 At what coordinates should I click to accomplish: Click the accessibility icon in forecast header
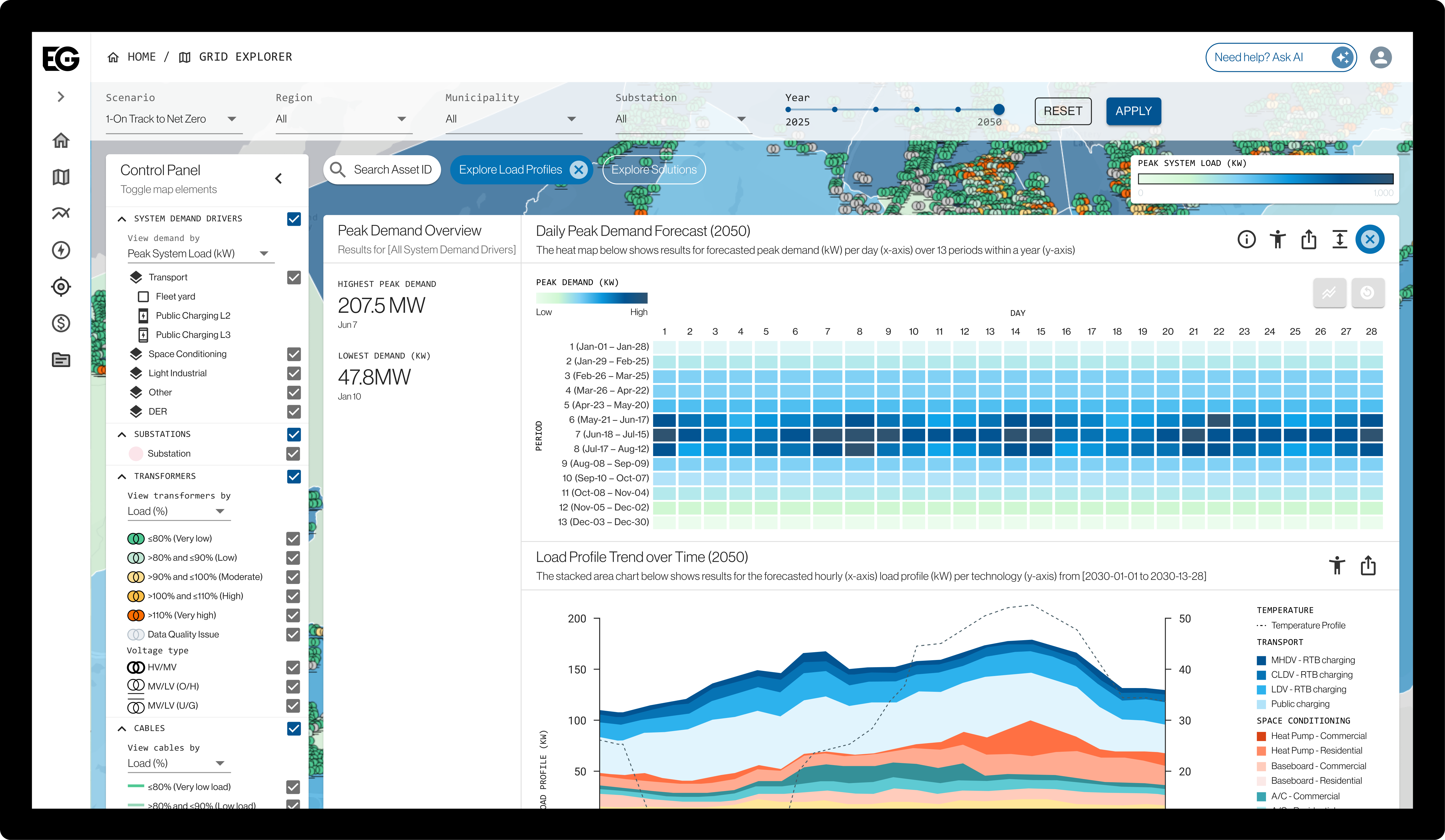[1278, 239]
